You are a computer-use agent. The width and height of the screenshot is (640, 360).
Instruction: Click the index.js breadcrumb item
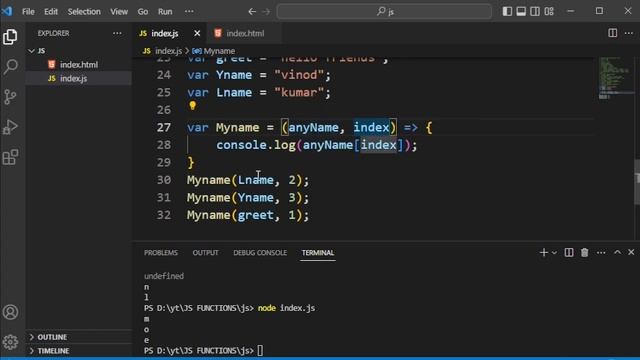coord(168,51)
